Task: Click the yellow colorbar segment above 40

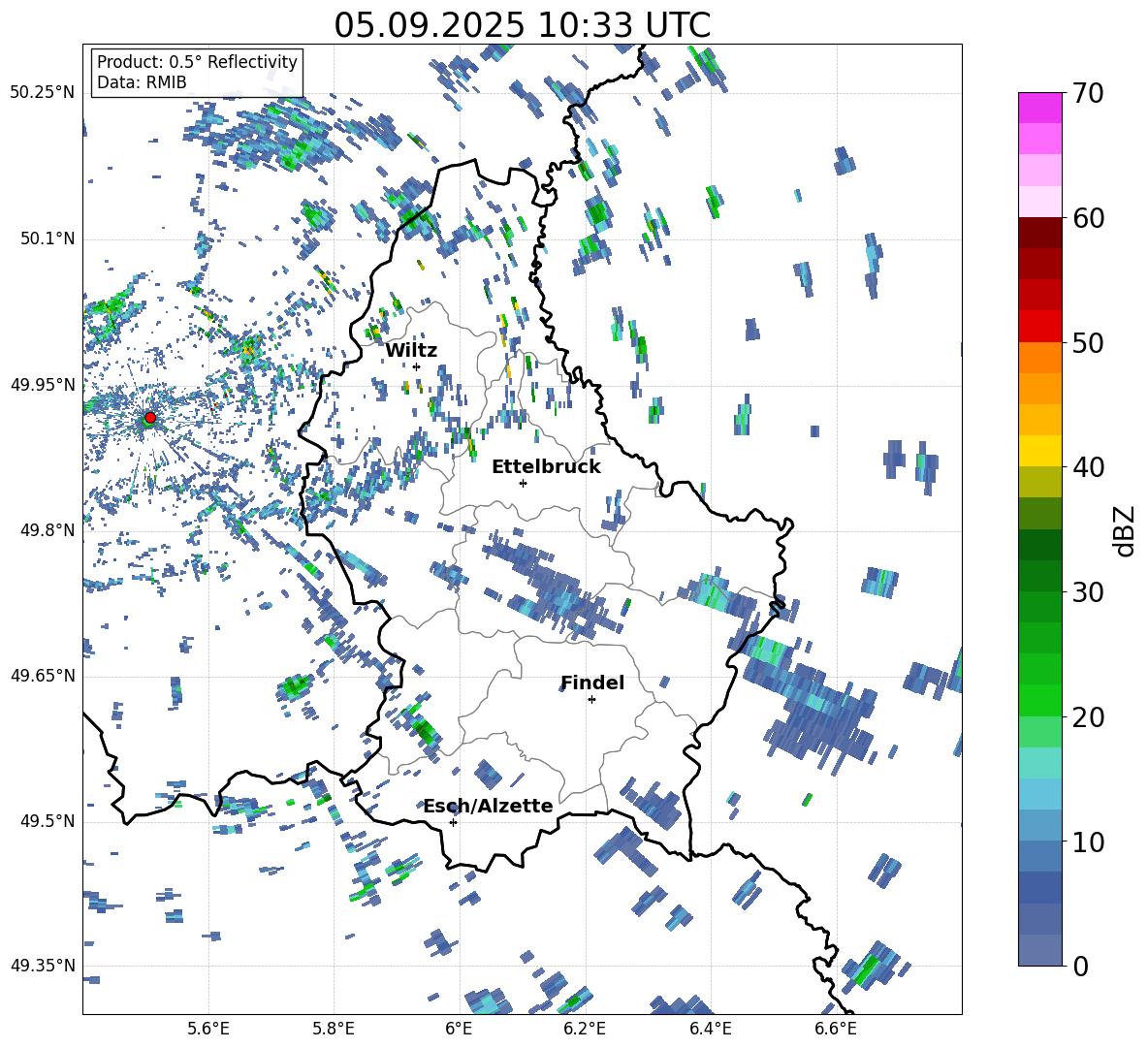Action: (x=1039, y=451)
